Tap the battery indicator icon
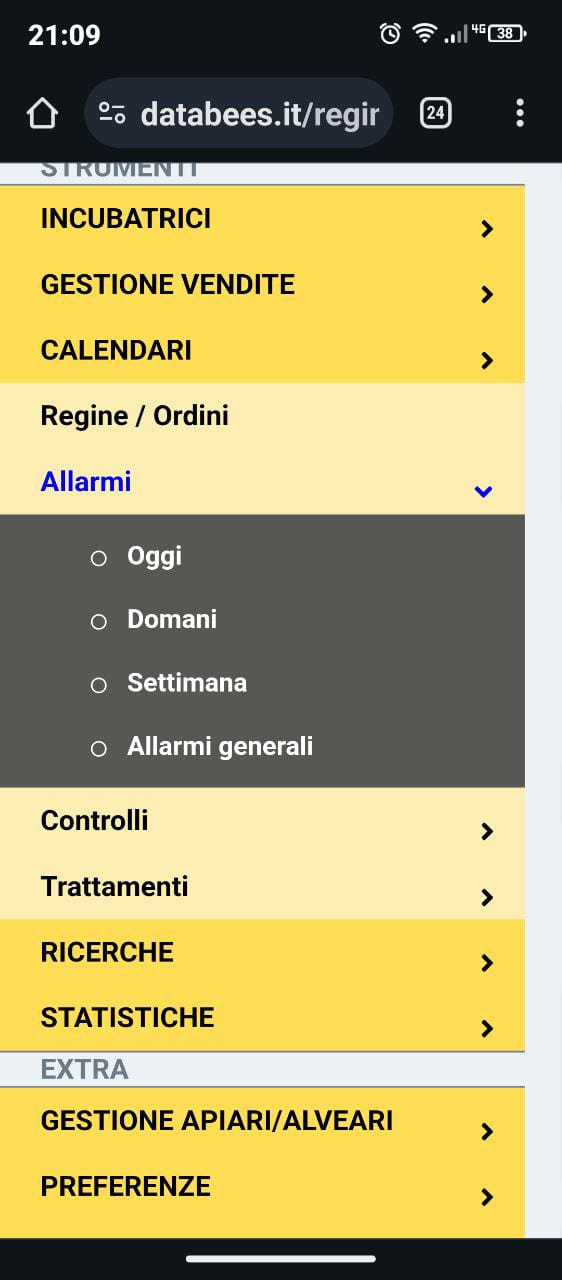Viewport: 562px width, 1280px height. [507, 34]
